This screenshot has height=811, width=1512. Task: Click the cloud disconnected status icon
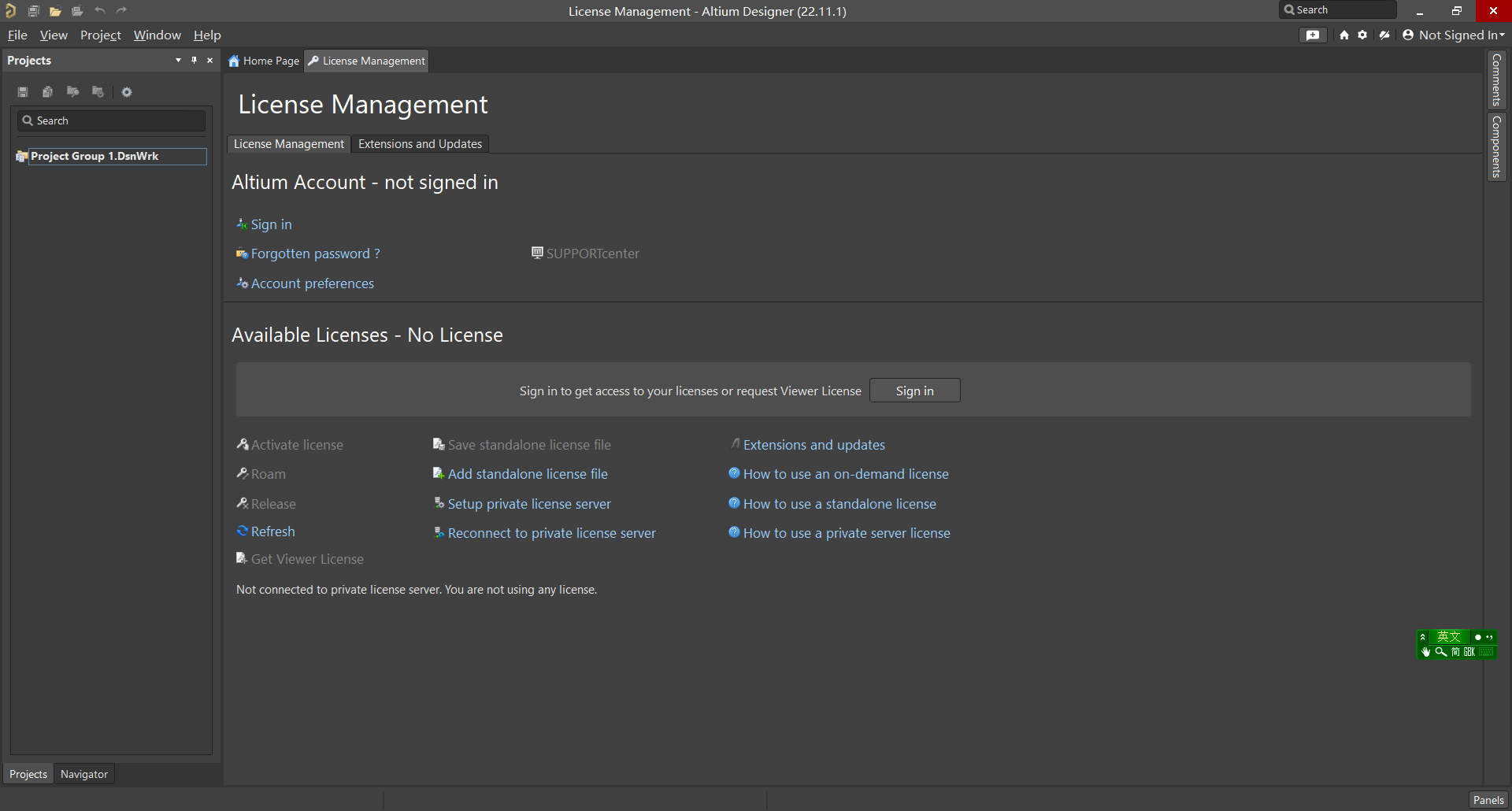[x=1384, y=35]
